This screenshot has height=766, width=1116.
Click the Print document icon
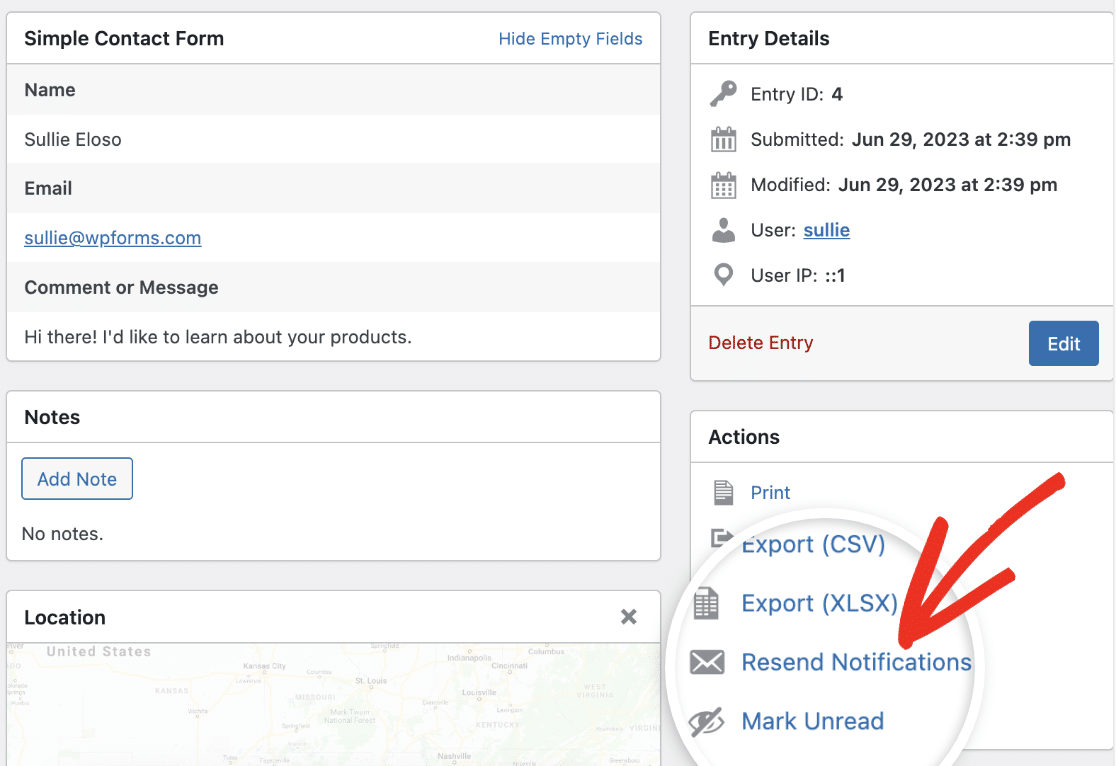pos(722,492)
